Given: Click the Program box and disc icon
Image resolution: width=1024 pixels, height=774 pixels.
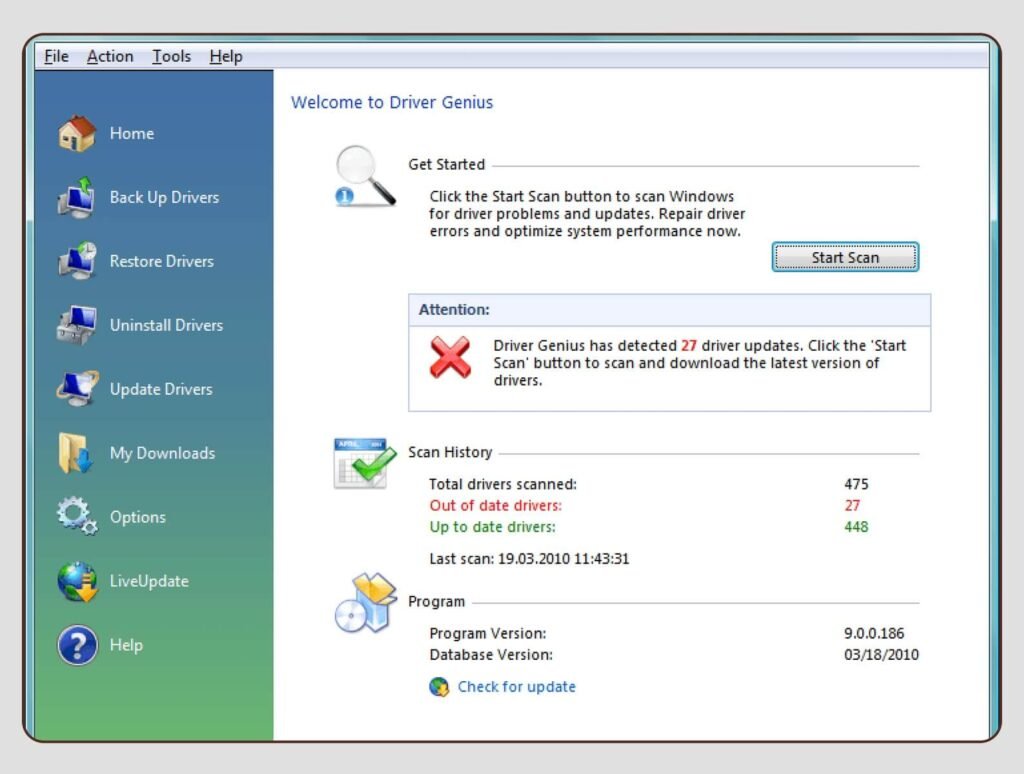Looking at the screenshot, I should [x=366, y=603].
